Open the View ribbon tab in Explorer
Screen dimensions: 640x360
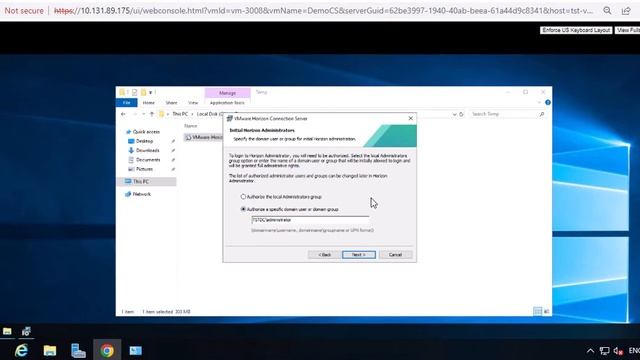[x=193, y=103]
